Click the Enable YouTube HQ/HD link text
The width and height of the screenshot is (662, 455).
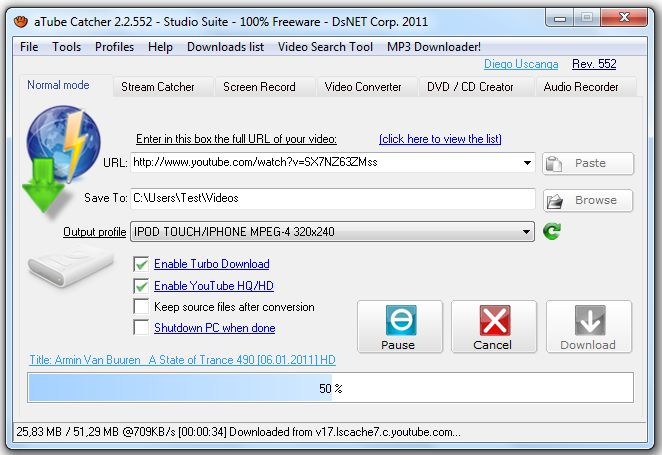click(214, 286)
